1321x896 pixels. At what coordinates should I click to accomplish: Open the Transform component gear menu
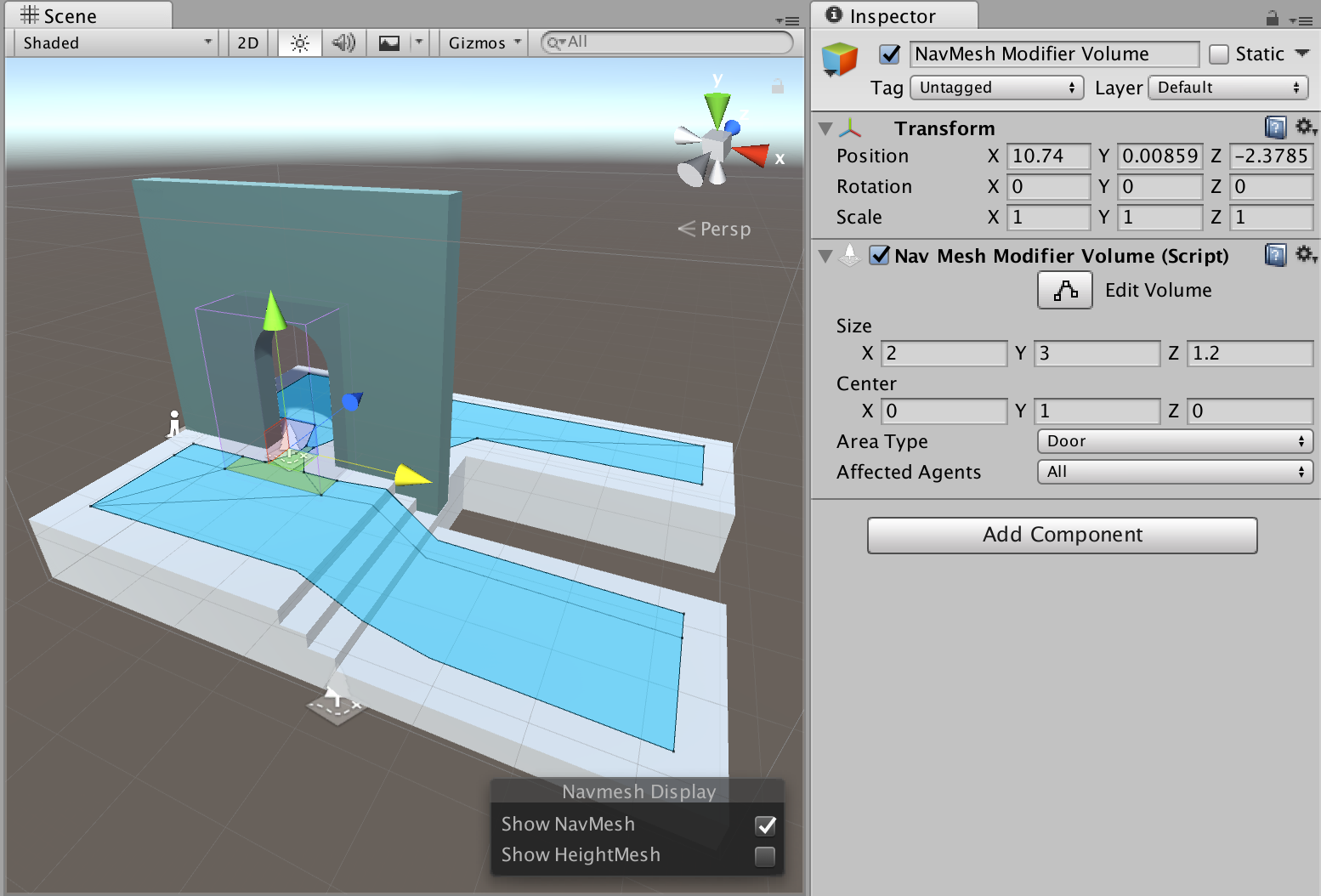[x=1306, y=128]
